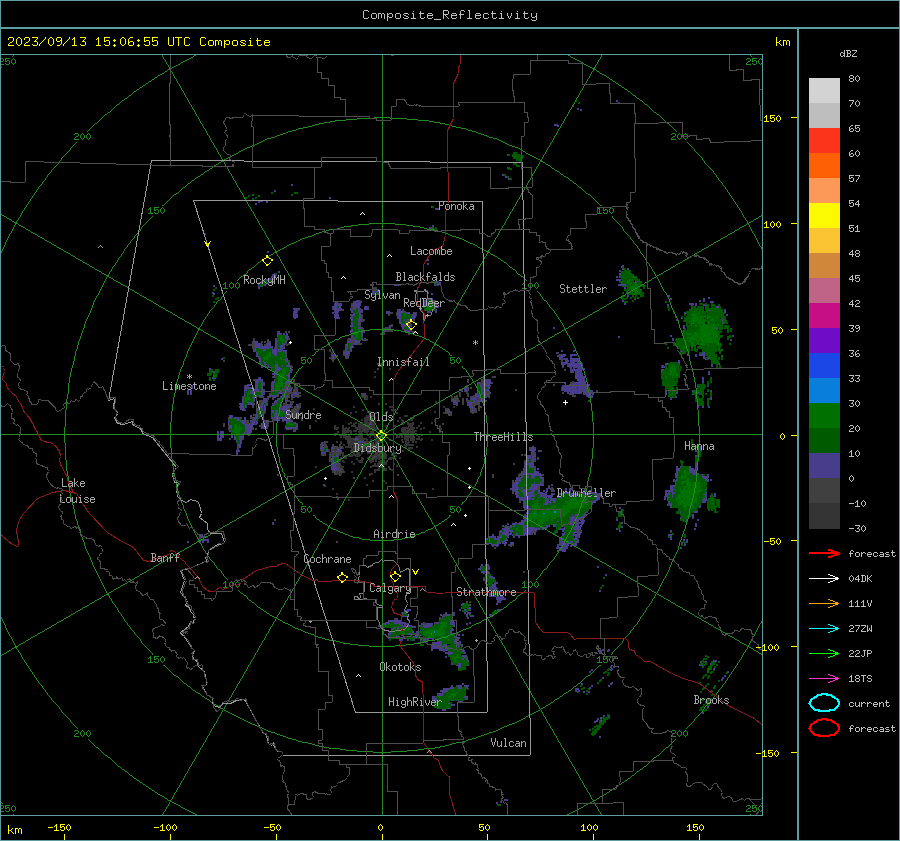Click the Drumheller city label

(586, 493)
